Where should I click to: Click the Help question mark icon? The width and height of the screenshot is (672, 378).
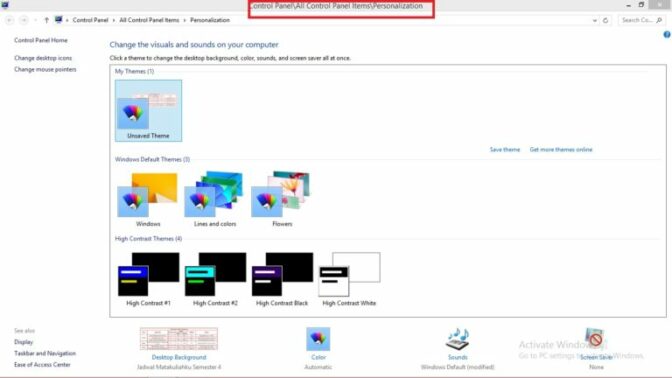tap(667, 35)
